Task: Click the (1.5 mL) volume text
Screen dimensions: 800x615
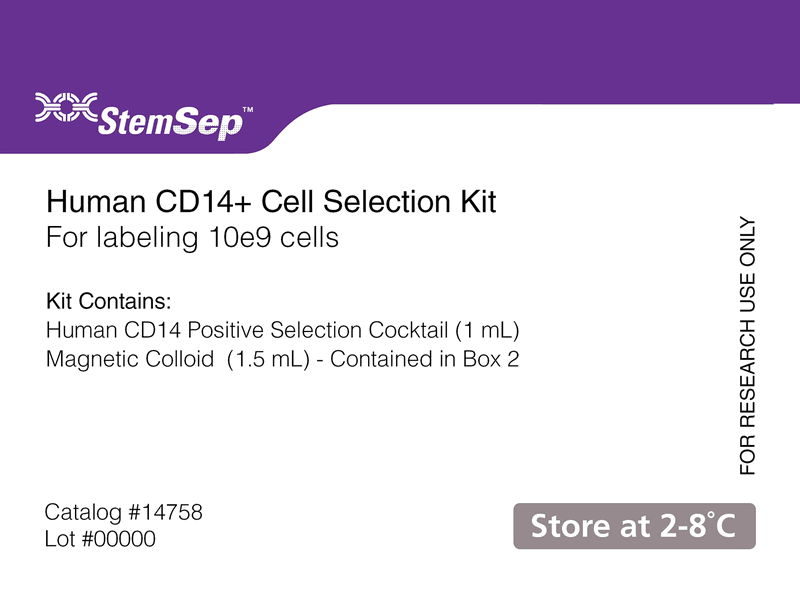Action: click(268, 360)
